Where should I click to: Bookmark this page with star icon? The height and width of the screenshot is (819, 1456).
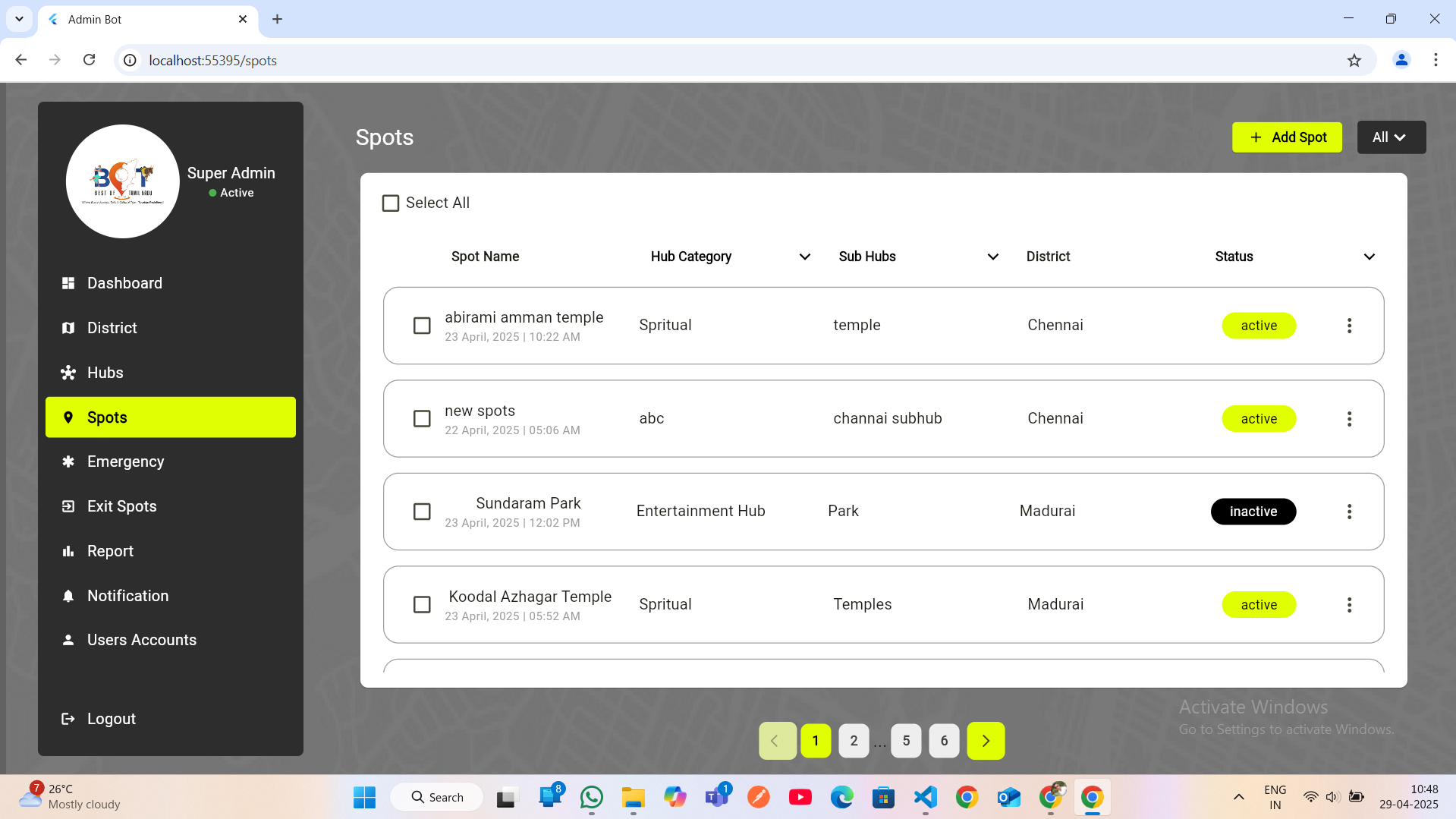[1354, 61]
